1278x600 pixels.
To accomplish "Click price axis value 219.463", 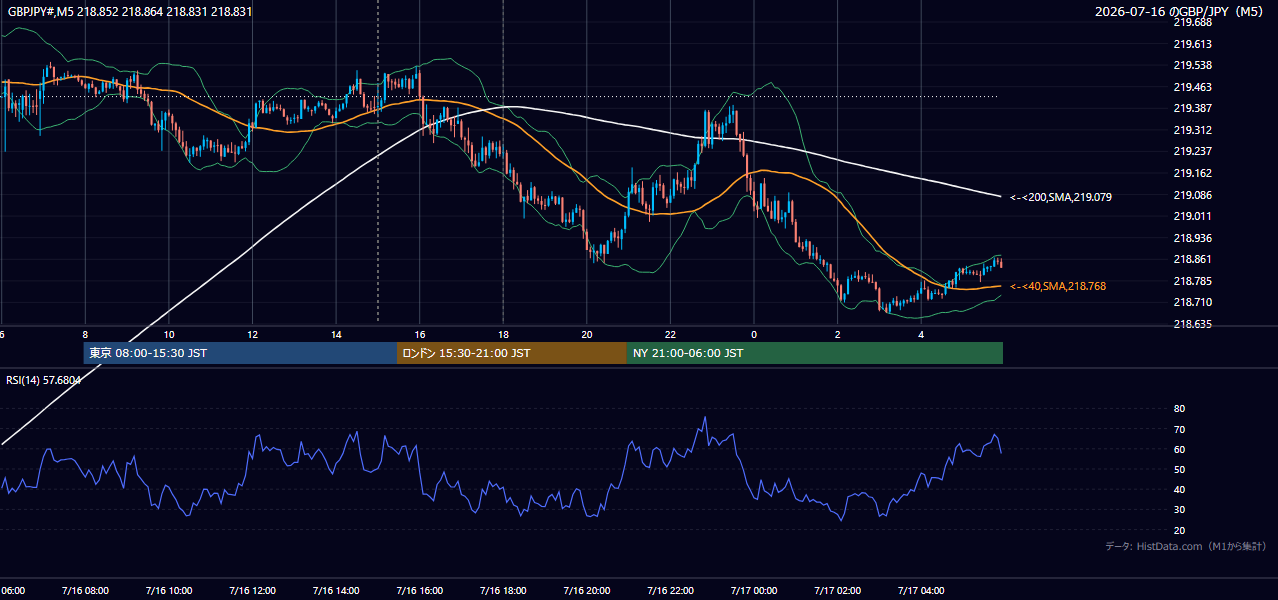I will 1193,87.
